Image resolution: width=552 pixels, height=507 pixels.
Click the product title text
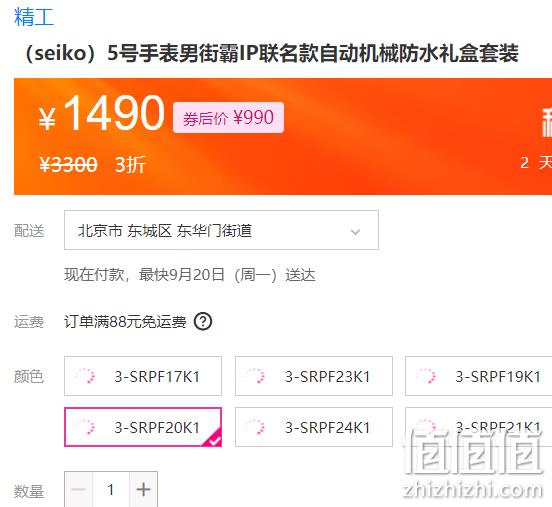(x=272, y=54)
